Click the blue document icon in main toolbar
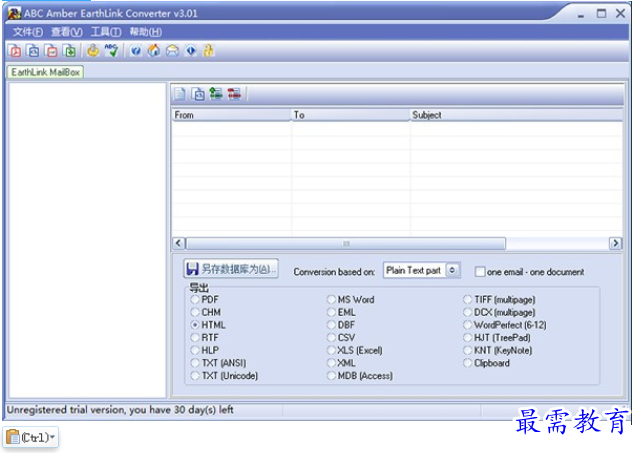Viewport: 637px width, 453px height. [33, 51]
